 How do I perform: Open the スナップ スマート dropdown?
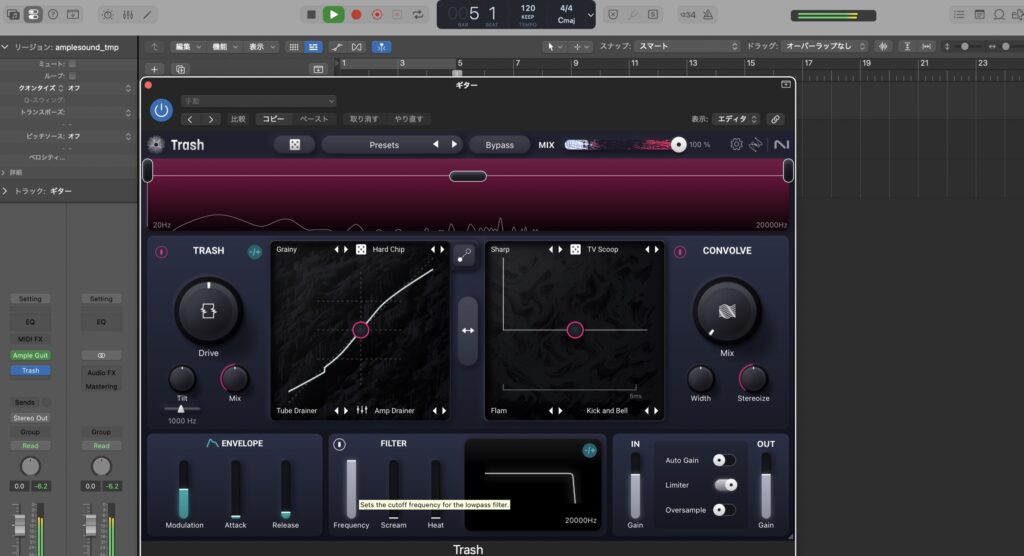(x=687, y=46)
